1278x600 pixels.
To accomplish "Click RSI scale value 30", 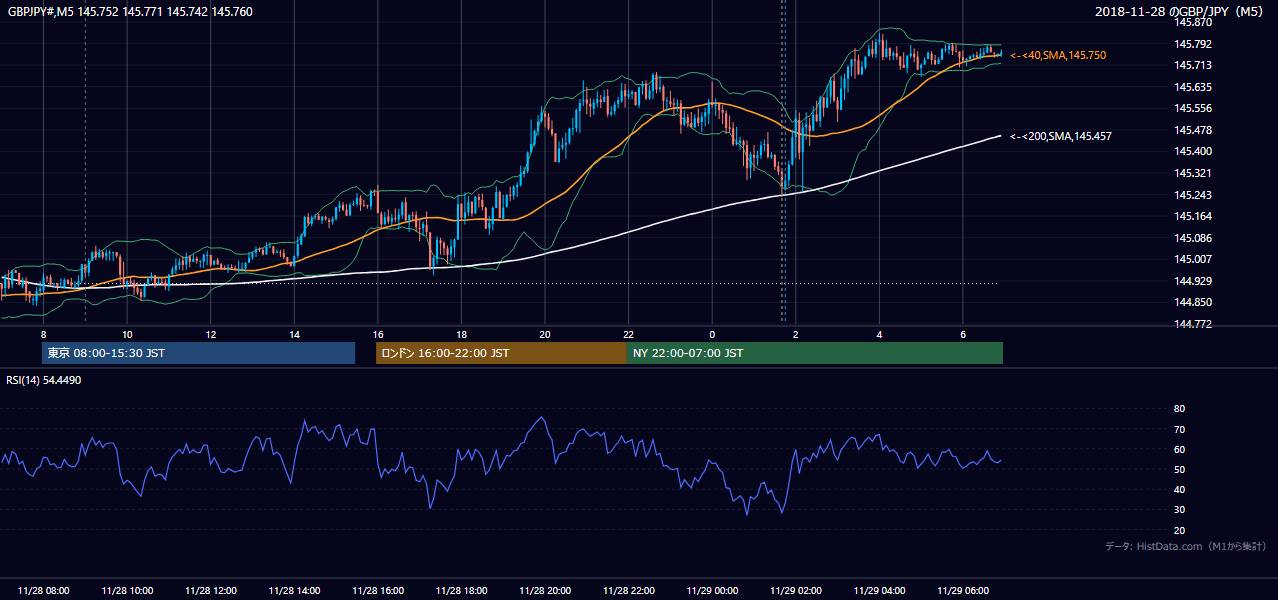I will coord(1179,509).
